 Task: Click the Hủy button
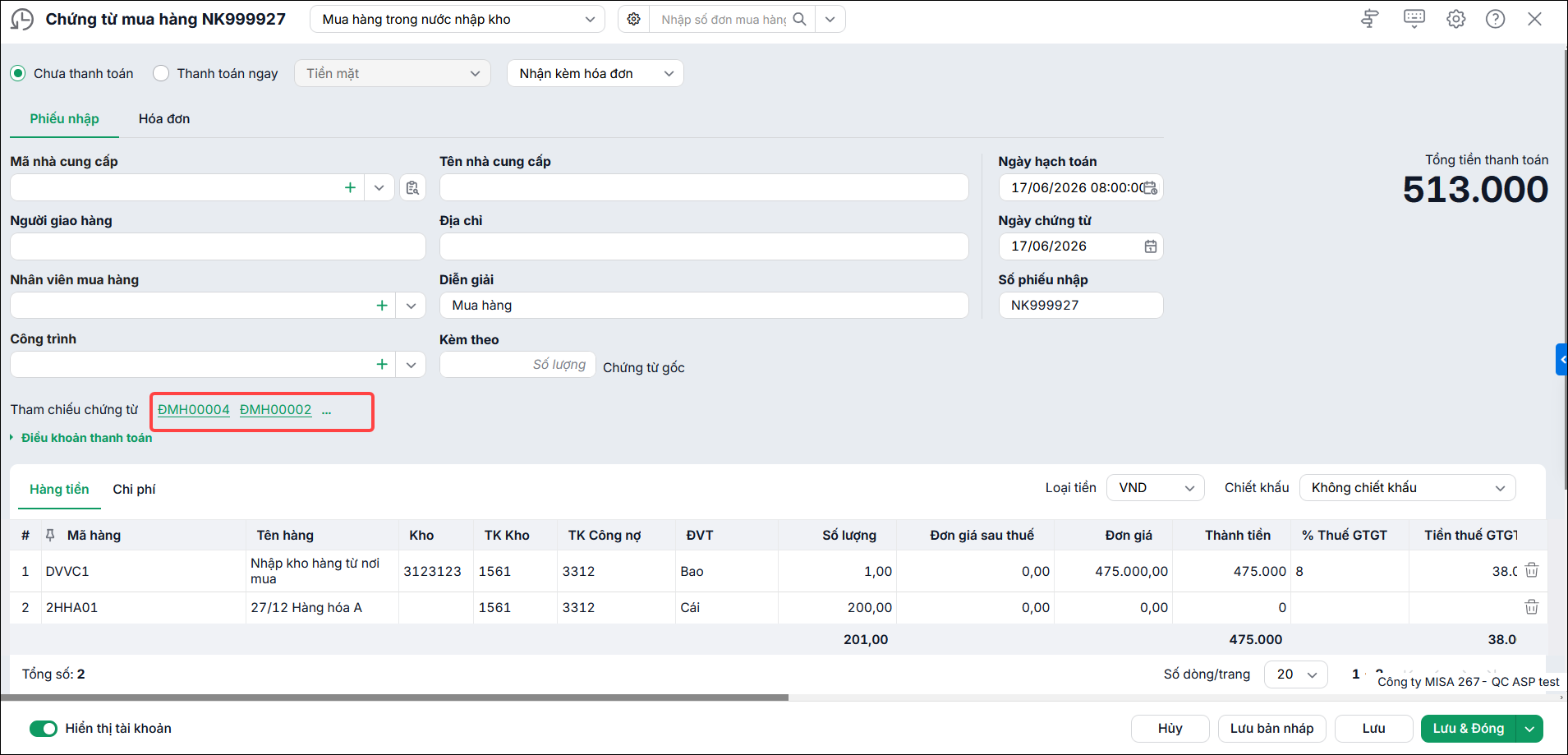coord(1170,729)
